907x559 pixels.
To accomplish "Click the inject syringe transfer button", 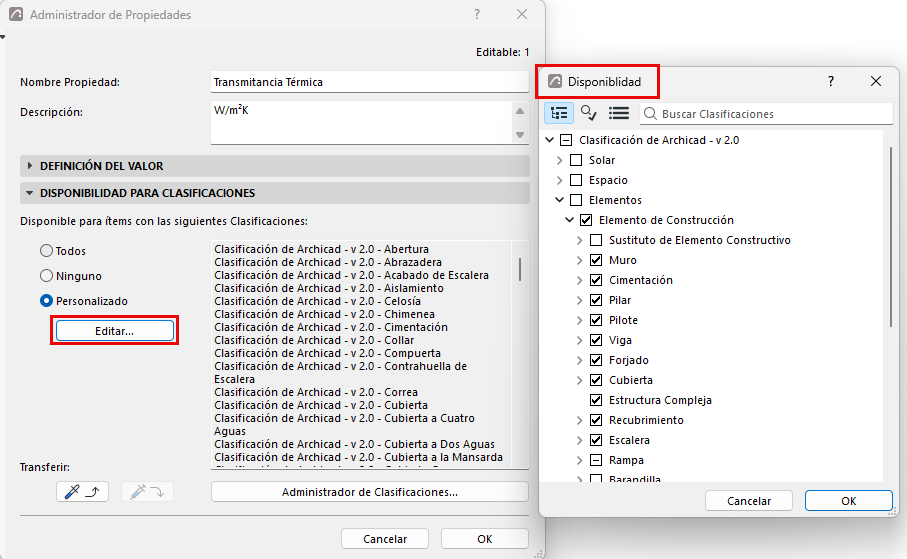I will click(x=147, y=492).
